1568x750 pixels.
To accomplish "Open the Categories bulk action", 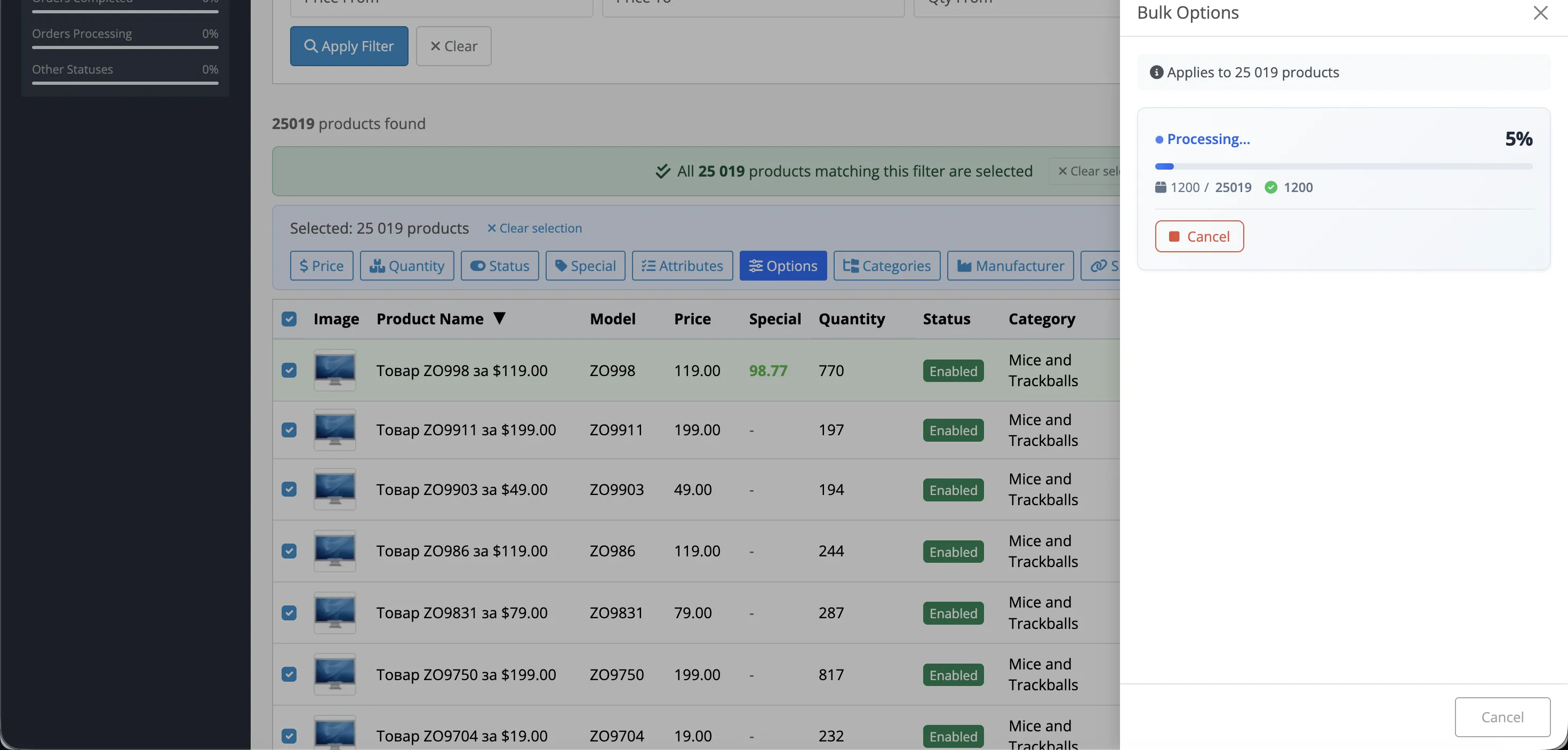I will 887,266.
